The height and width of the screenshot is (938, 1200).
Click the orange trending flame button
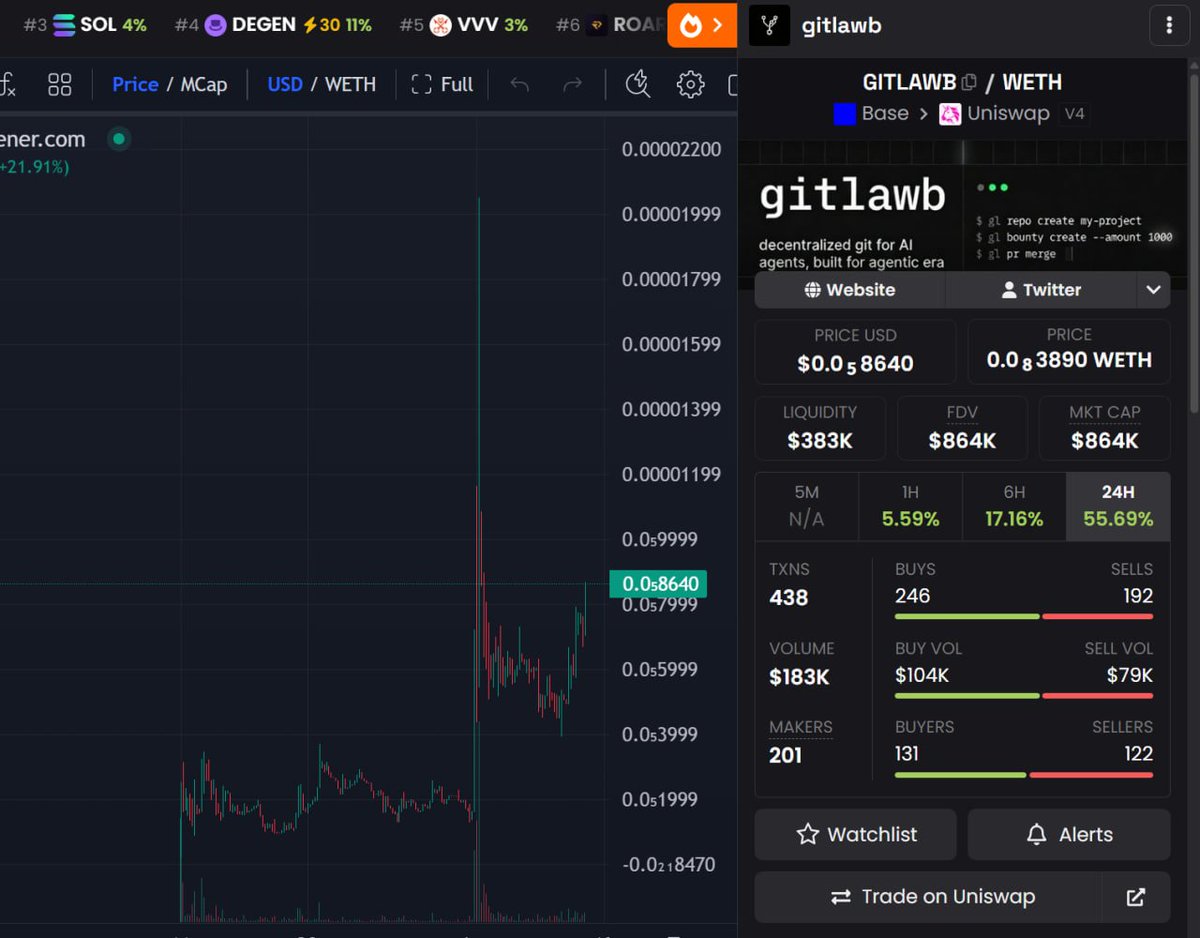(702, 25)
